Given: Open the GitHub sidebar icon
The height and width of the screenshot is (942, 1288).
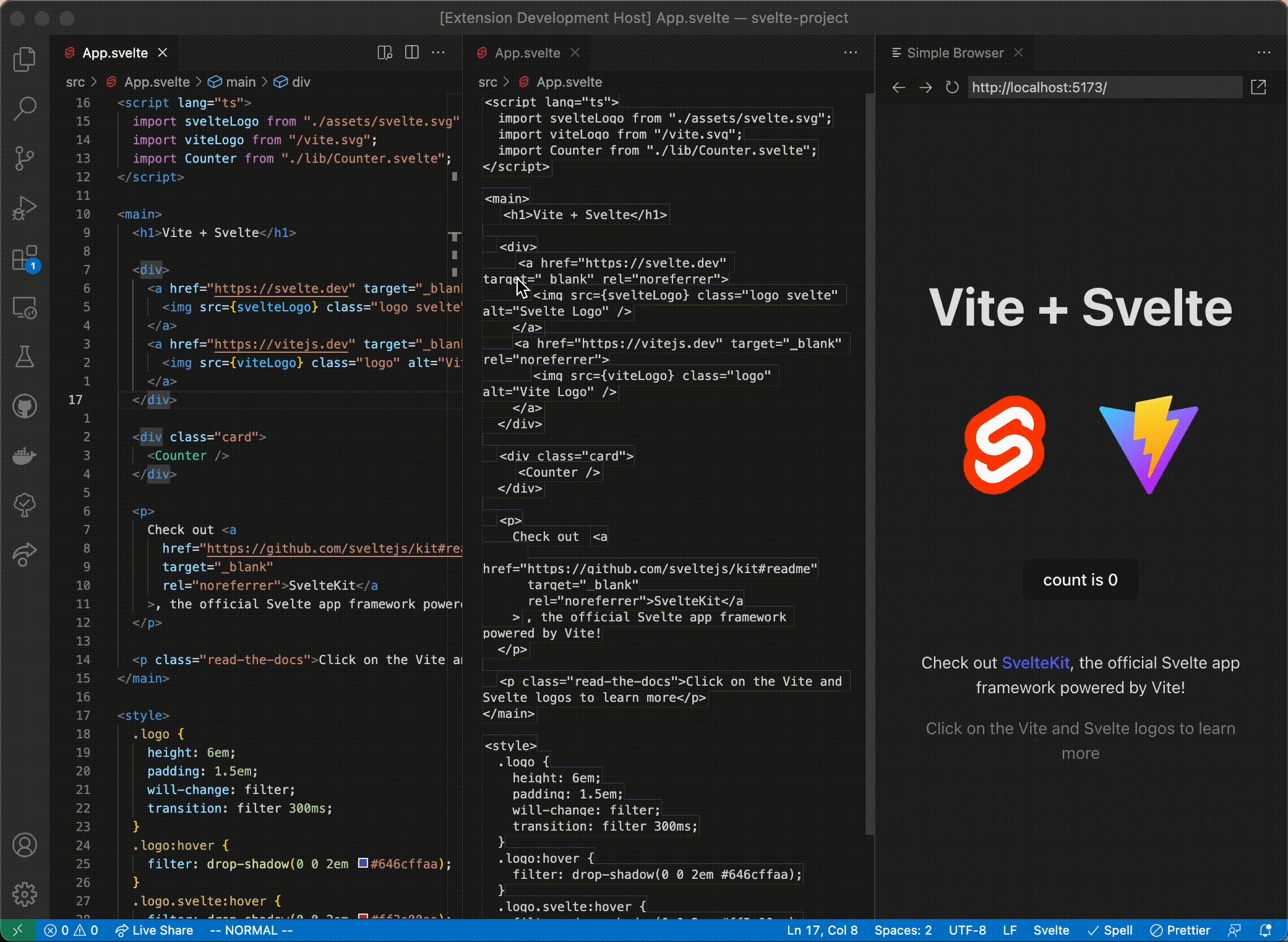Looking at the screenshot, I should [25, 407].
